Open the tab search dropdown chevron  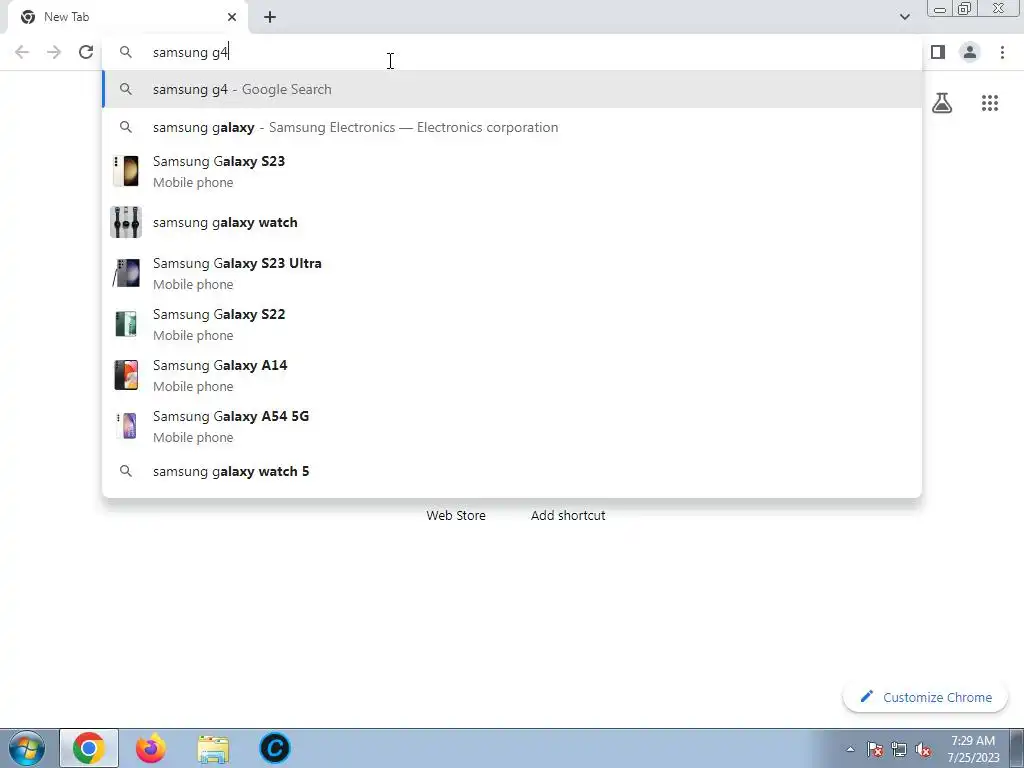click(904, 17)
